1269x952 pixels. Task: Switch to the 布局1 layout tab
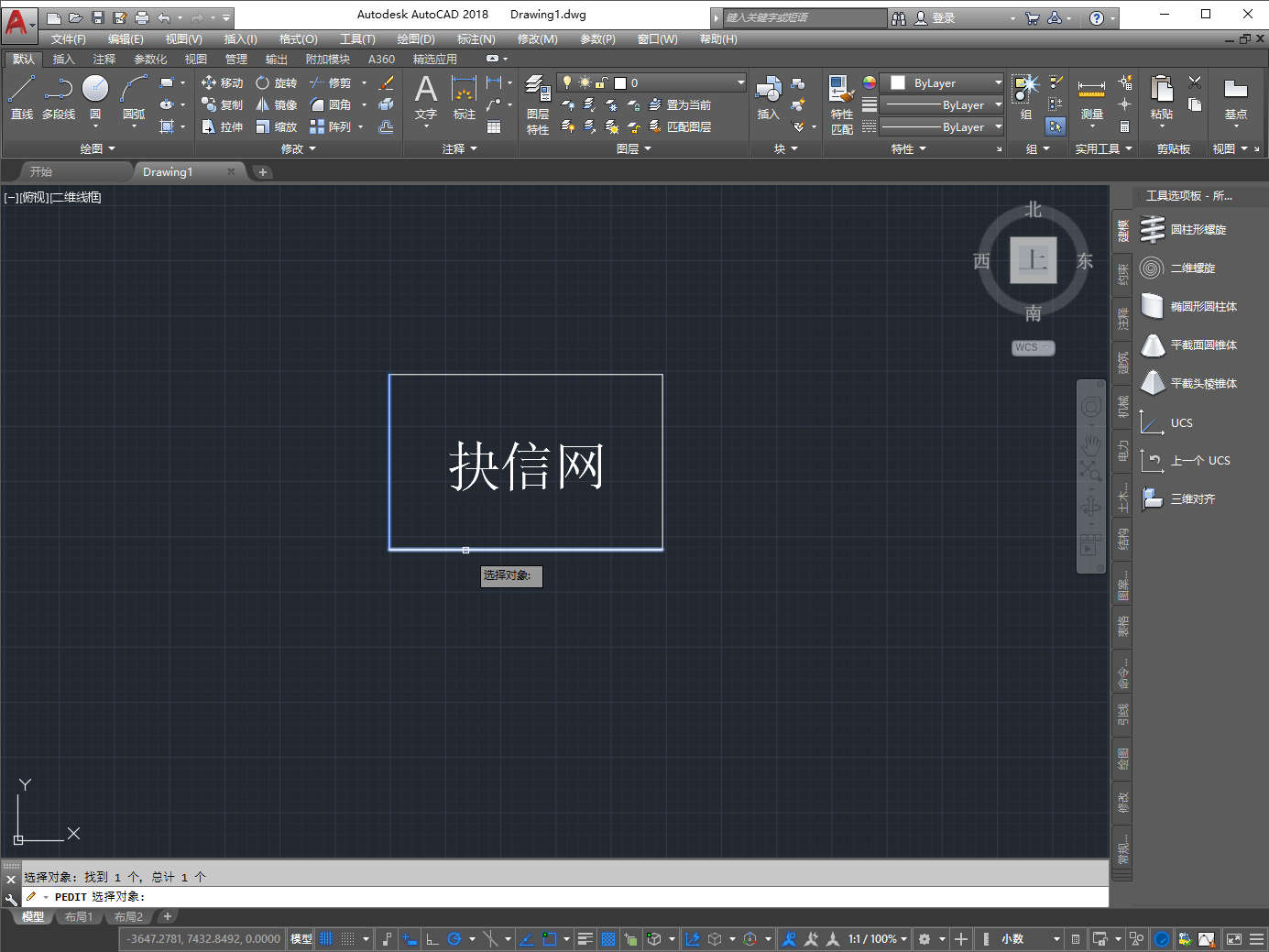click(79, 917)
